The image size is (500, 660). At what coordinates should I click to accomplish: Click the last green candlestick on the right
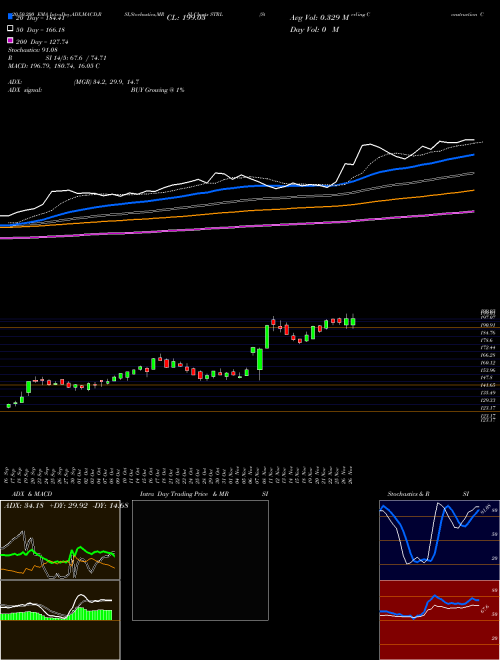point(353,322)
